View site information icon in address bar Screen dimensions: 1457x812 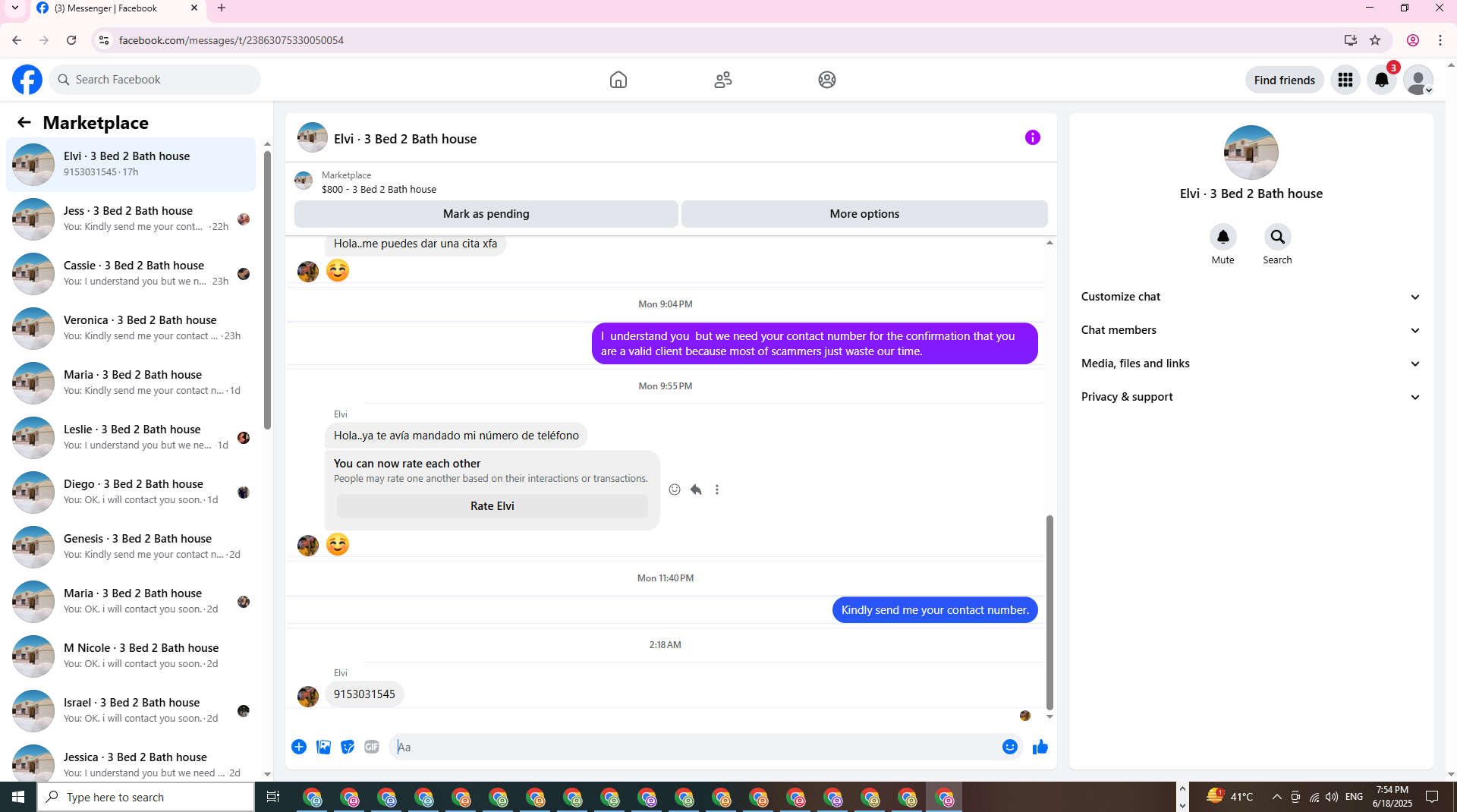pyautogui.click(x=104, y=40)
